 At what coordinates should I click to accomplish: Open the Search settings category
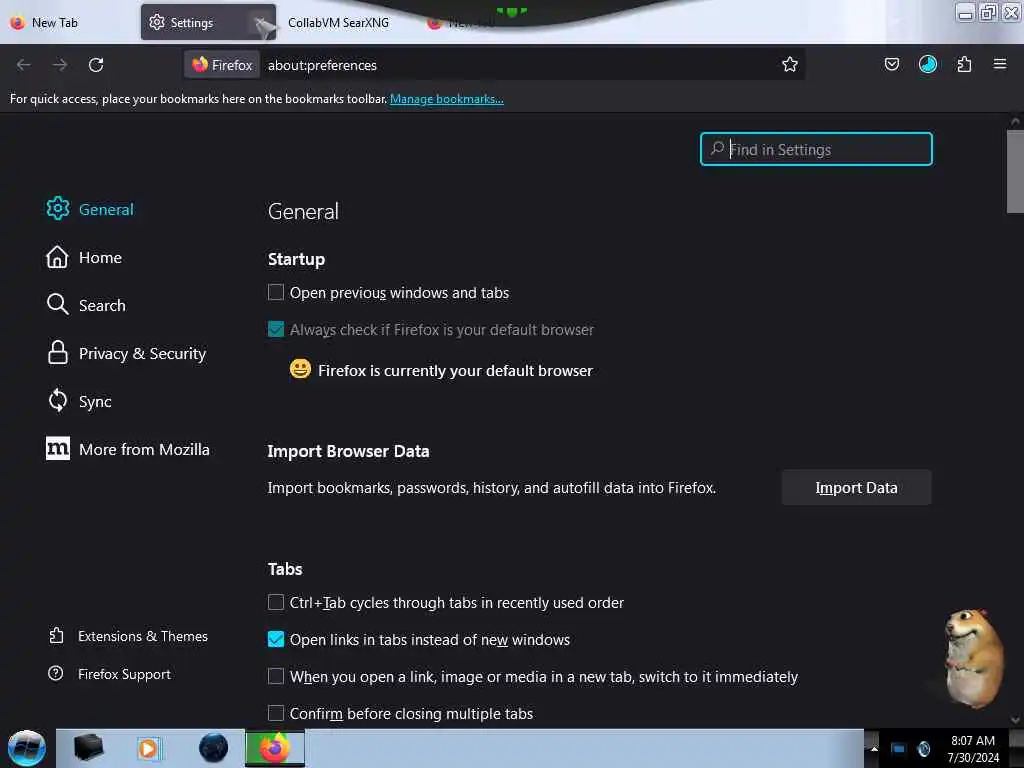(x=102, y=305)
